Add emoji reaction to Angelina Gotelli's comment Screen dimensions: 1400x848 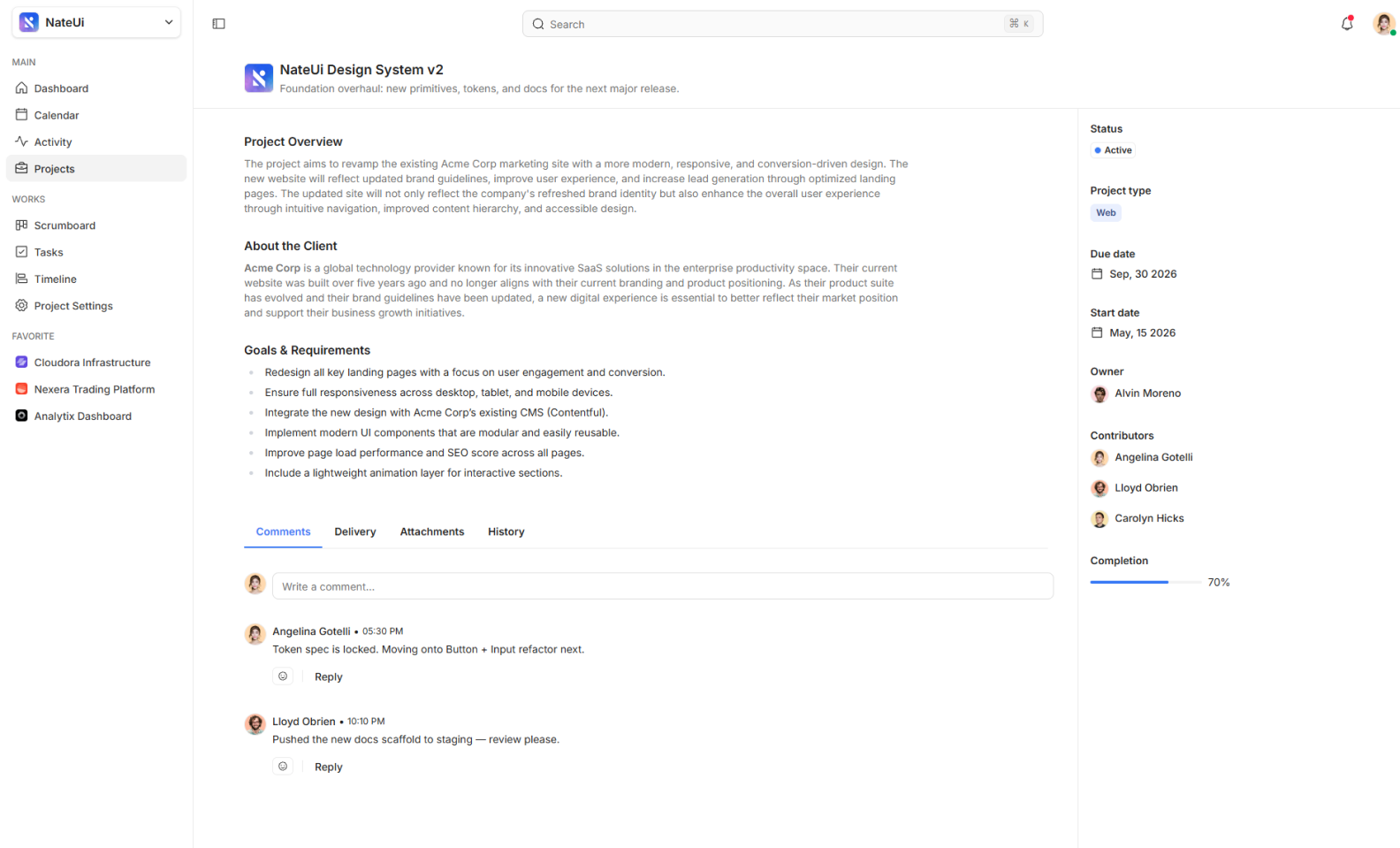(283, 676)
